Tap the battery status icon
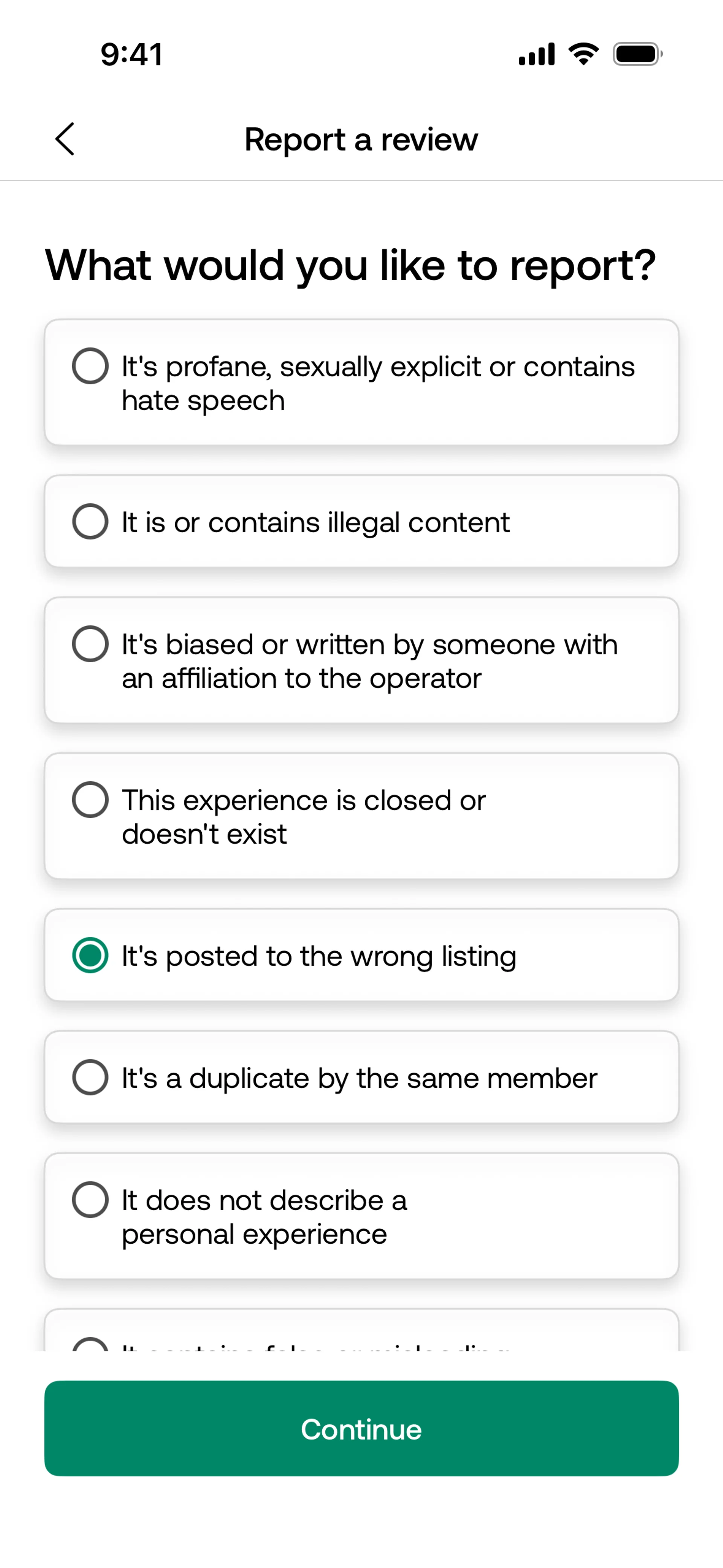This screenshot has width=723, height=1568. click(637, 54)
